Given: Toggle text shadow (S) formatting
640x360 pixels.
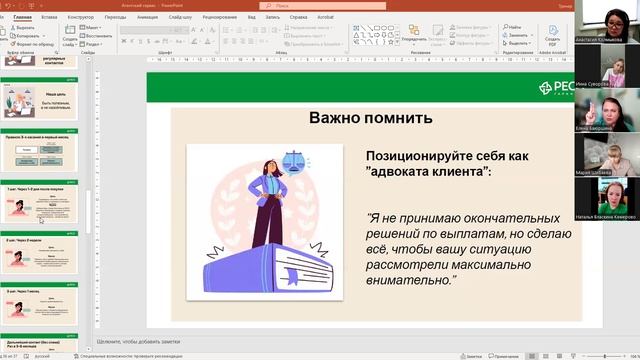Looking at the screenshot, I should [x=149, y=41].
